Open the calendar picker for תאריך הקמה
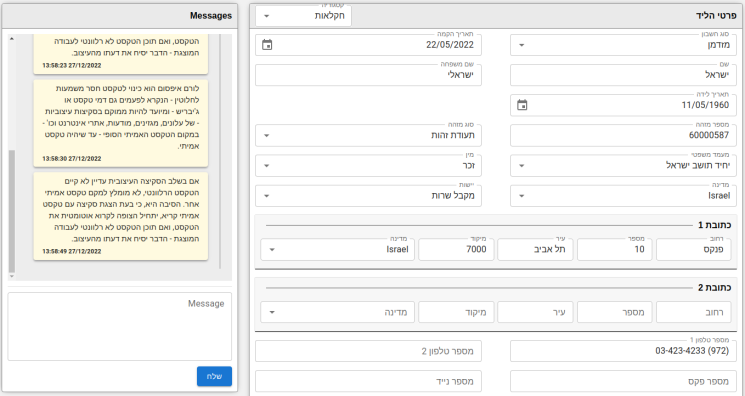The height and width of the screenshot is (396, 745). tap(267, 45)
